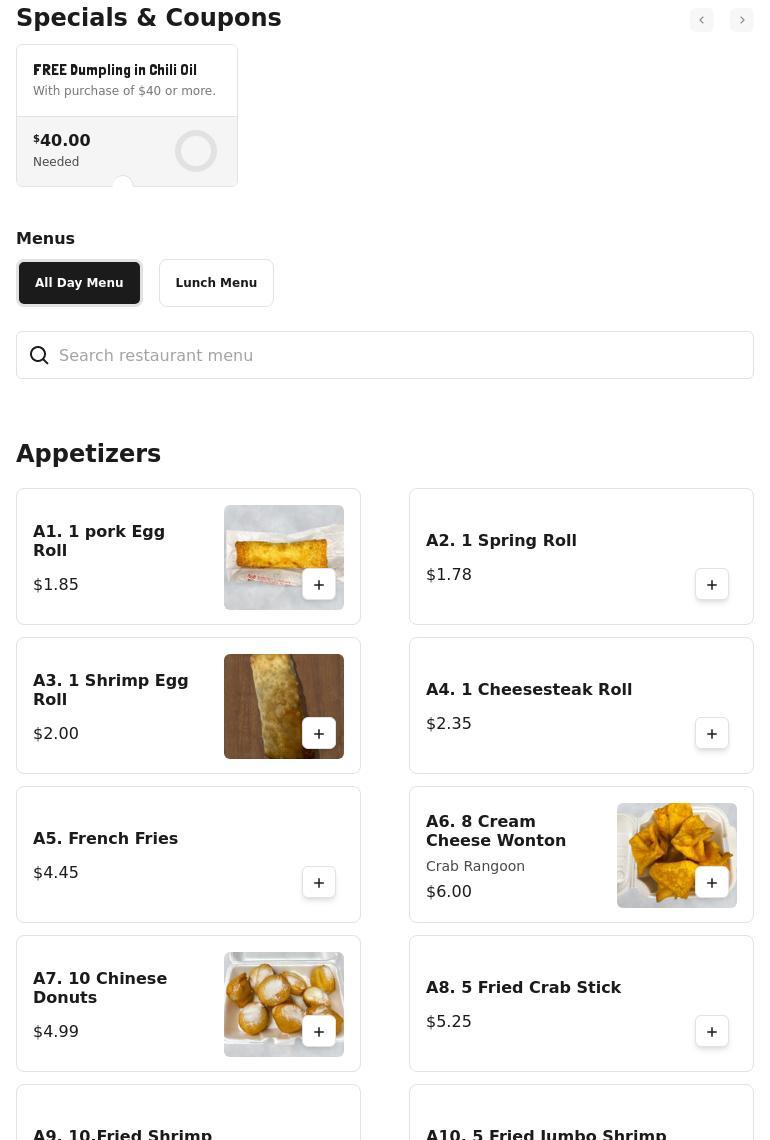The image size is (770, 1140).
Task: Add A2 Spring Roll using plus icon
Action: [x=712, y=585]
